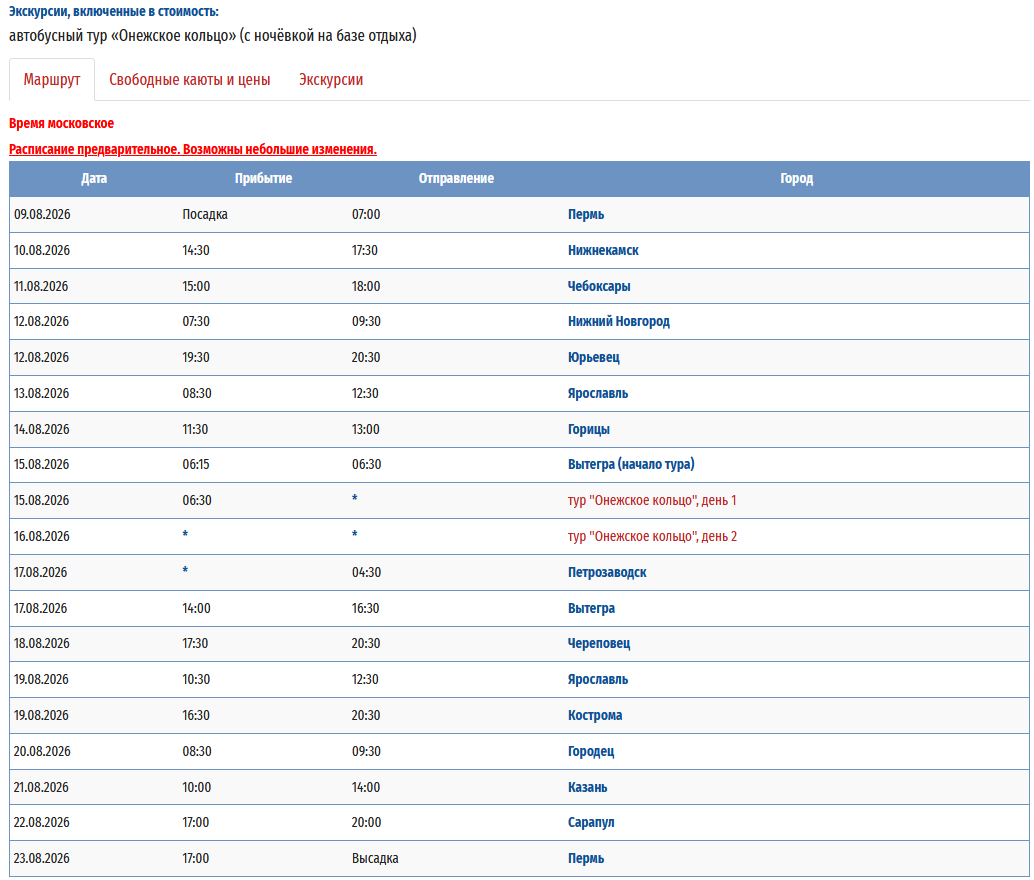Click the underlined Расписание предварительное notice
Image resolution: width=1034 pixels, height=880 pixels.
click(x=193, y=149)
